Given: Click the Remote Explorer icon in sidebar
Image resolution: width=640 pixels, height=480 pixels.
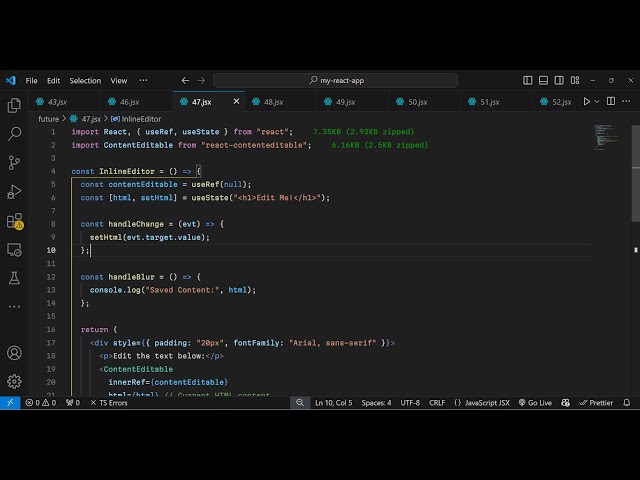Looking at the screenshot, I should (14, 249).
